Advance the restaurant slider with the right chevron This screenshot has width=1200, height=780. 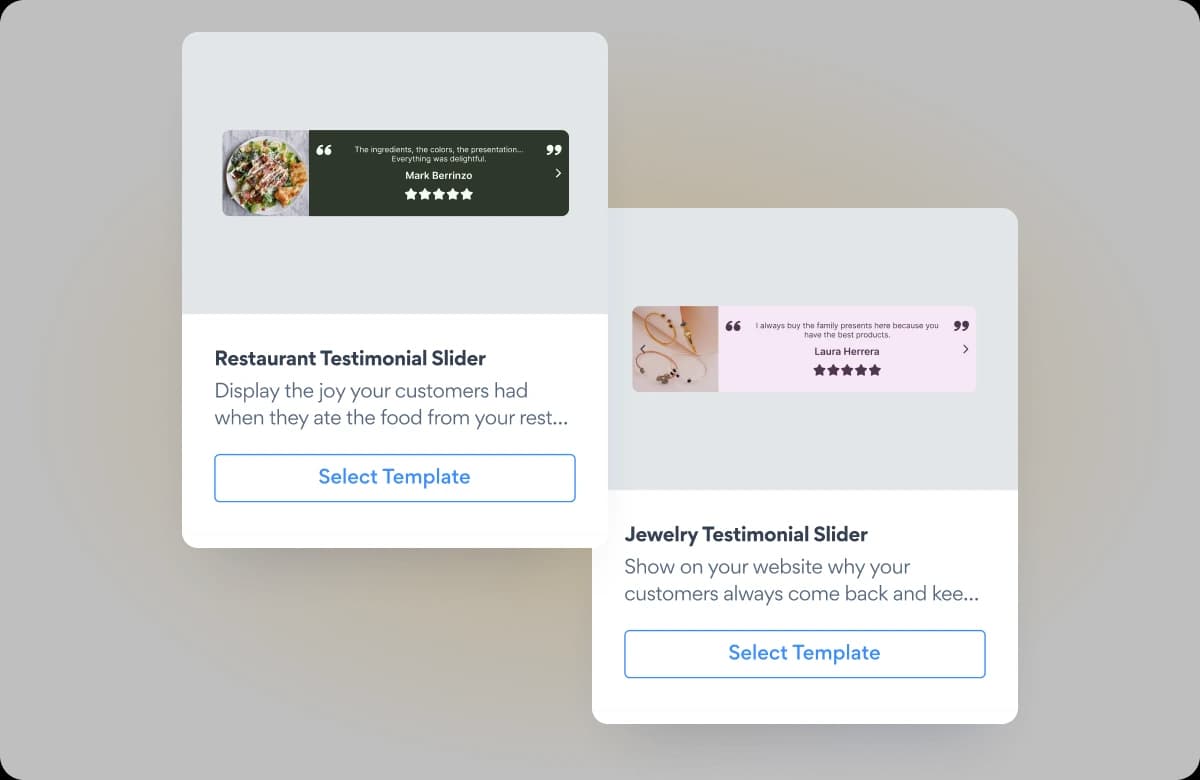click(x=558, y=173)
